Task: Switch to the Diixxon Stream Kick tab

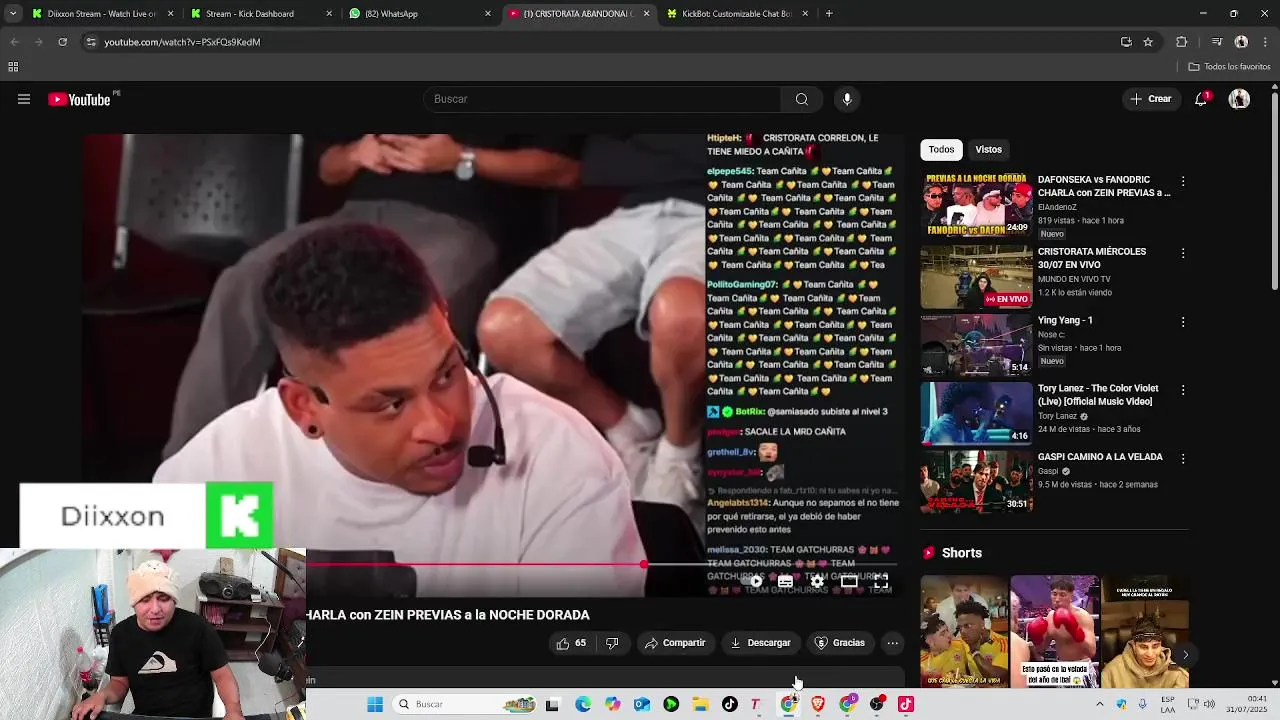Action: pos(100,14)
